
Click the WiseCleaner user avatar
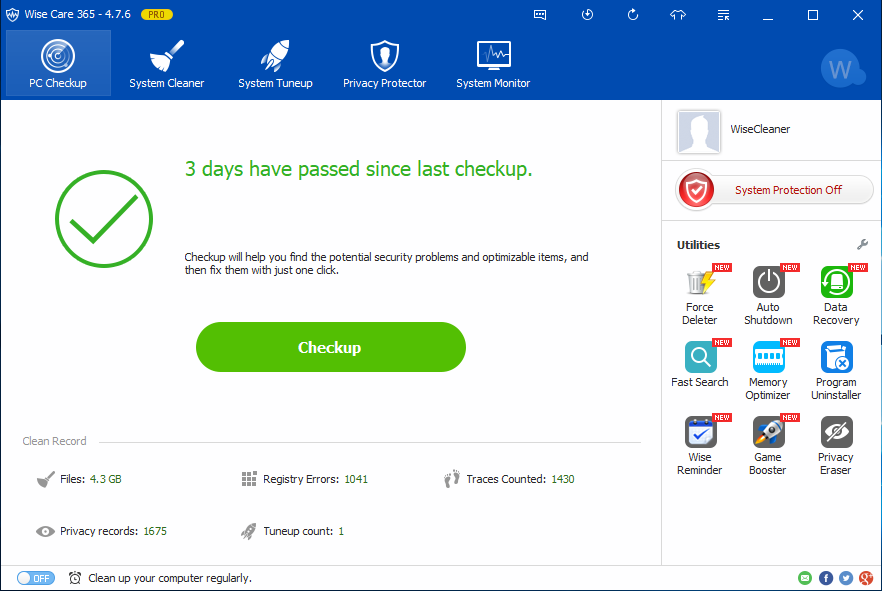[699, 131]
